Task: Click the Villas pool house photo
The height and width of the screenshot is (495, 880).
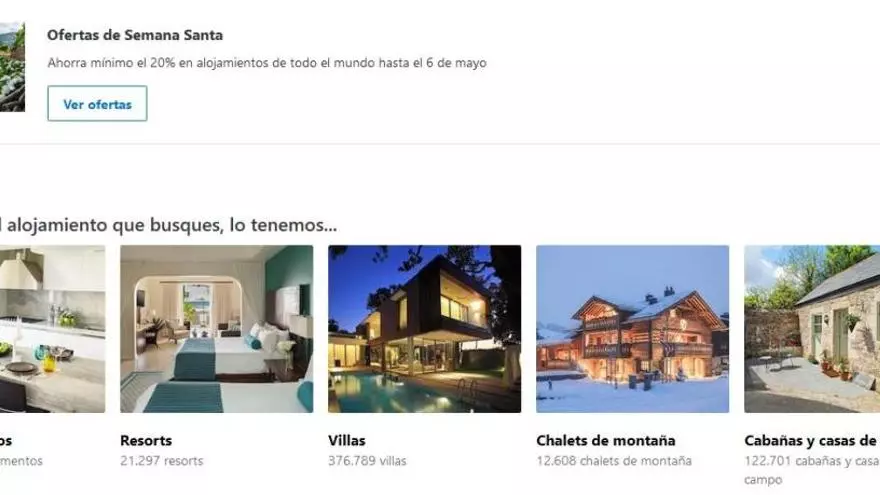Action: click(x=424, y=329)
